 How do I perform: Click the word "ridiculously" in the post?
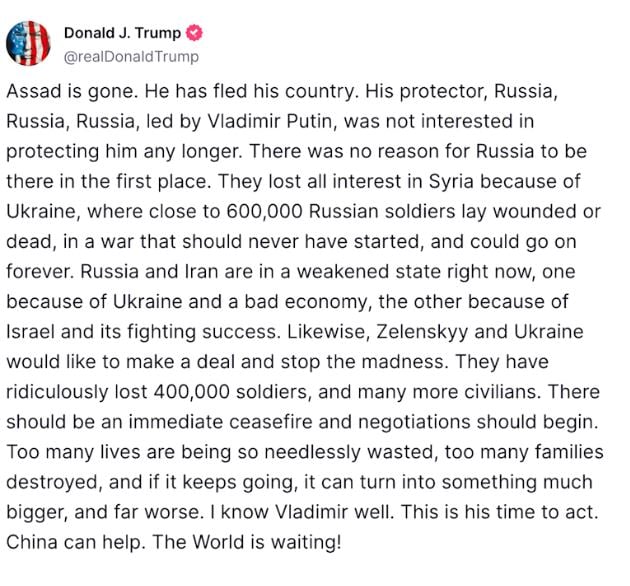point(57,393)
